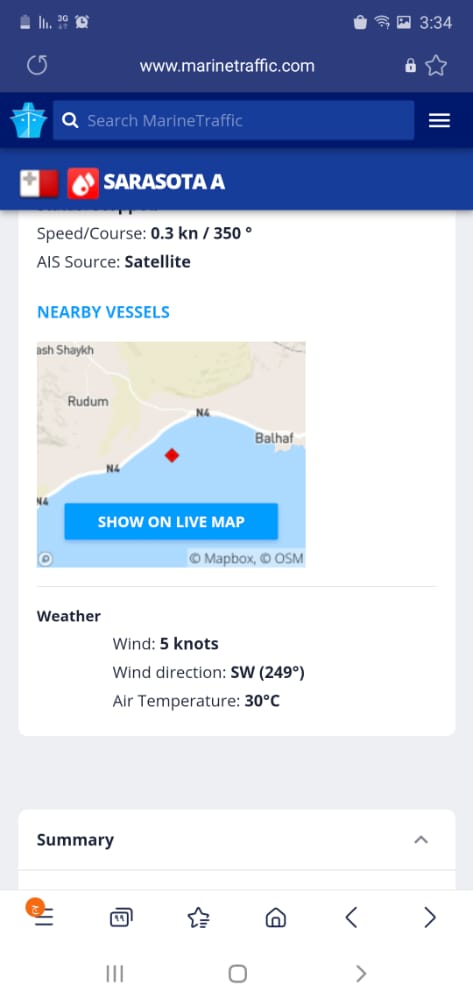This screenshot has width=473, height=1000.
Task: Click the SHOW ON LIVE MAP button
Action: [x=171, y=522]
